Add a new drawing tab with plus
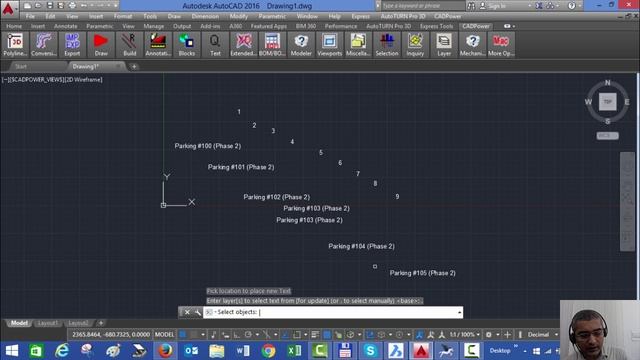The width and height of the screenshot is (640, 360). [x=134, y=67]
